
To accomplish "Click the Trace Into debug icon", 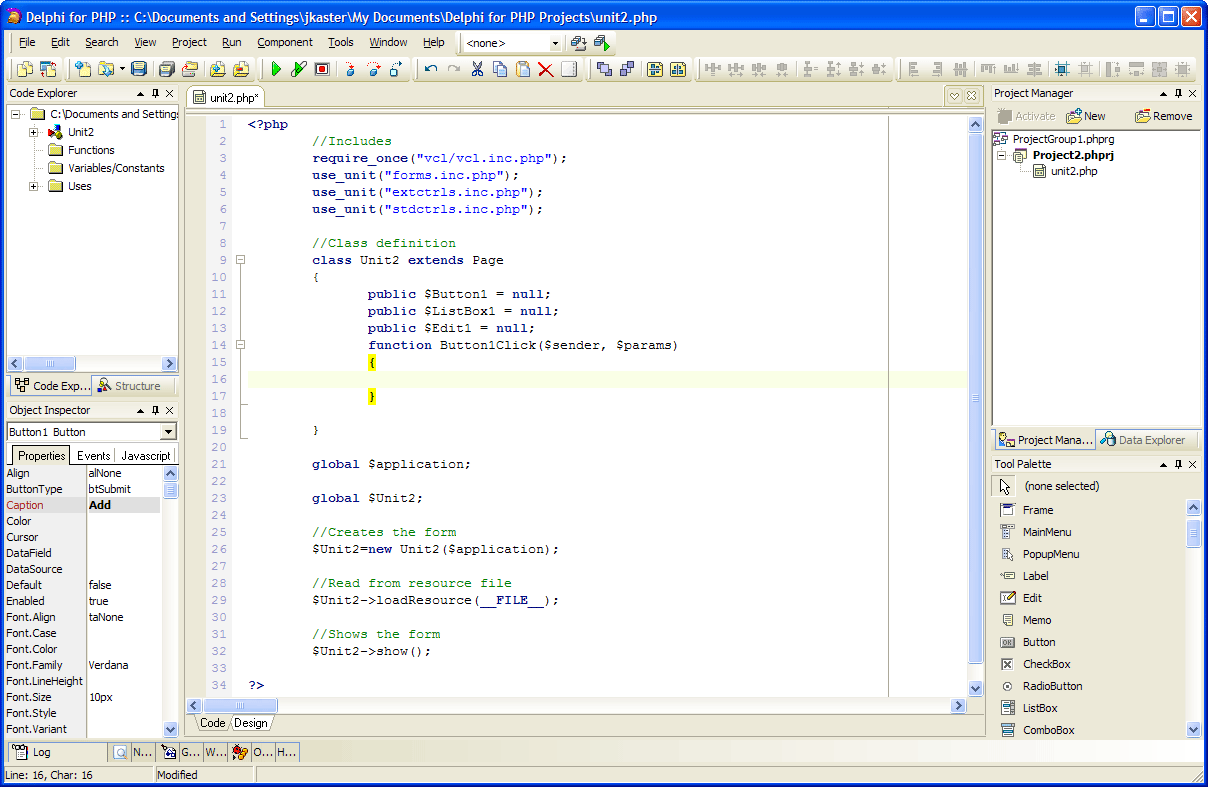I will point(350,69).
